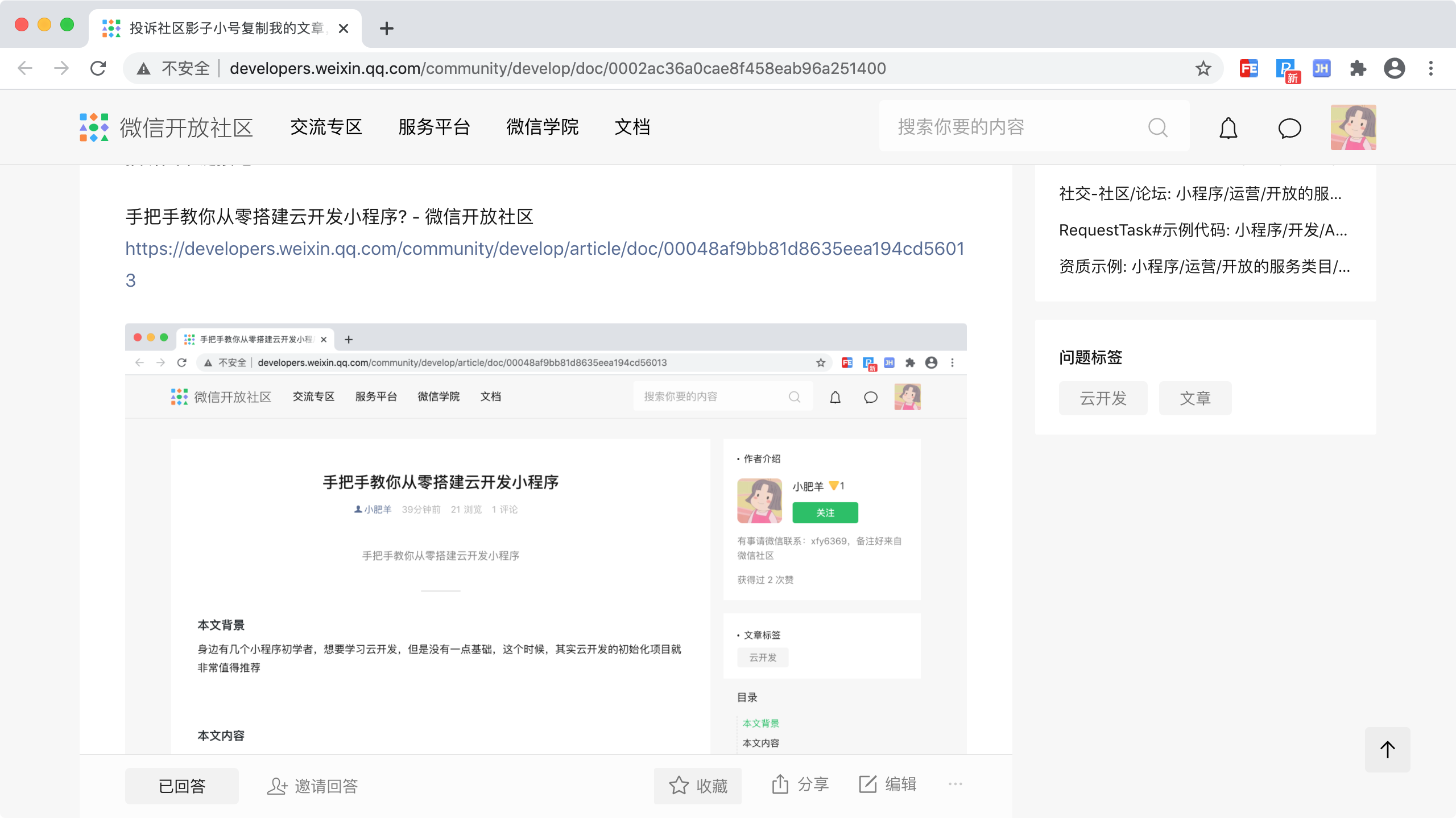Viewport: 1456px width, 818px height.
Task: Click the 邀请回答 button
Action: [312, 786]
